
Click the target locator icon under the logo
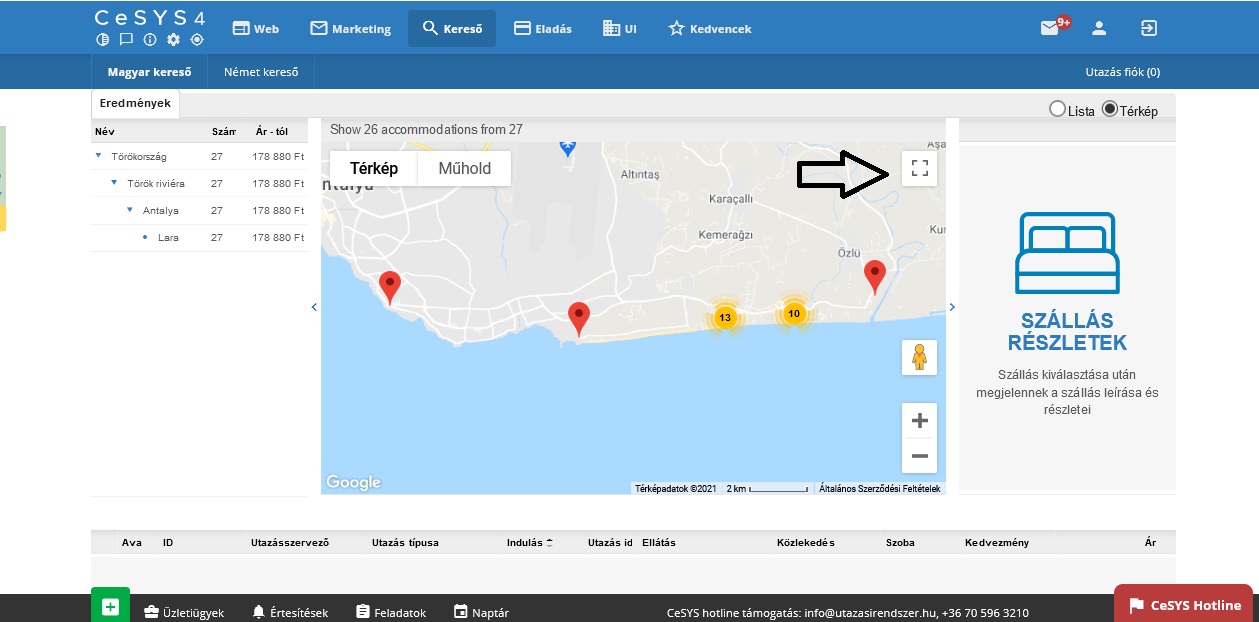point(197,40)
